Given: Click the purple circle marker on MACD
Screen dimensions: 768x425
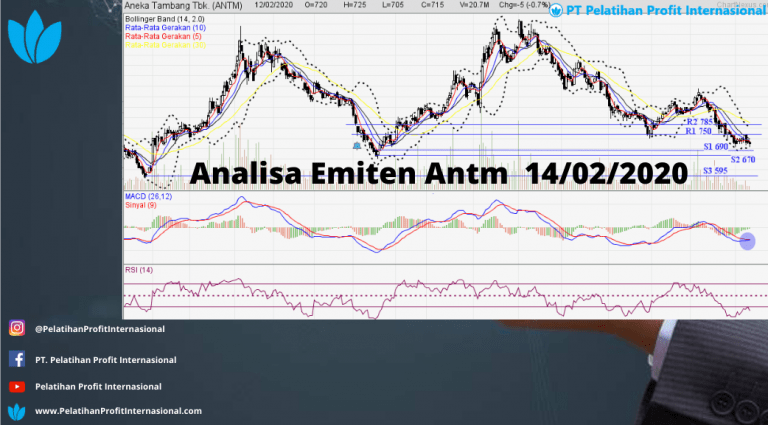Looking at the screenshot, I should 747,240.
